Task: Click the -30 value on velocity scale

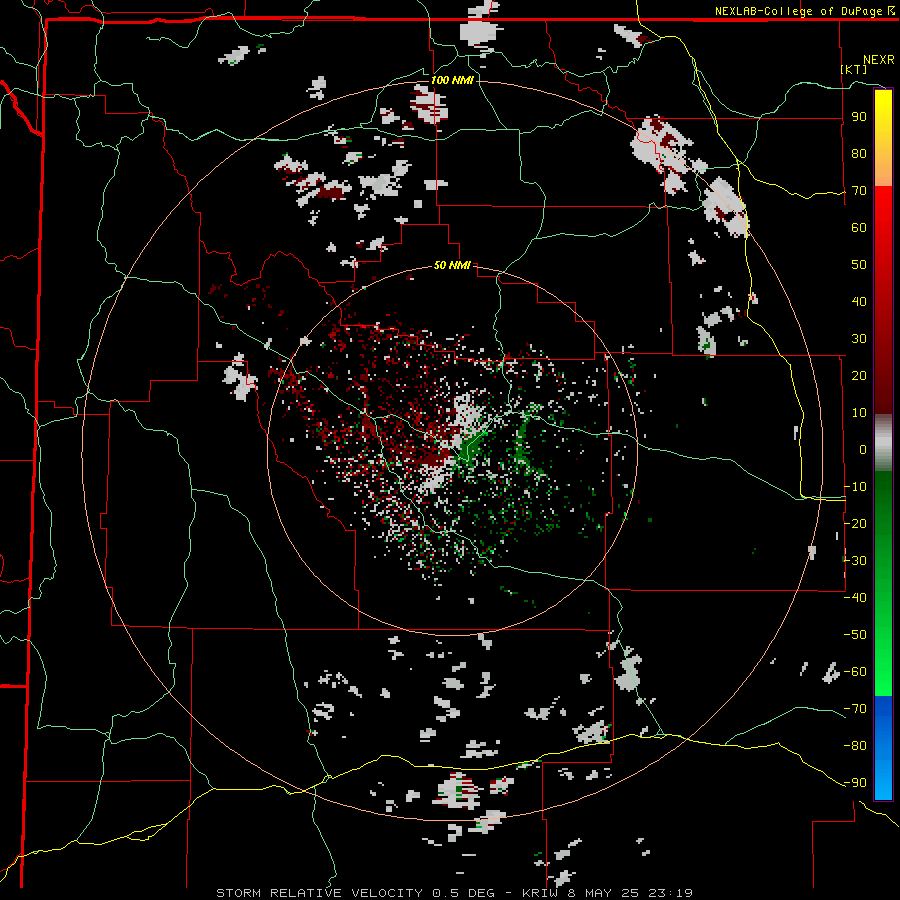Action: tap(855, 560)
